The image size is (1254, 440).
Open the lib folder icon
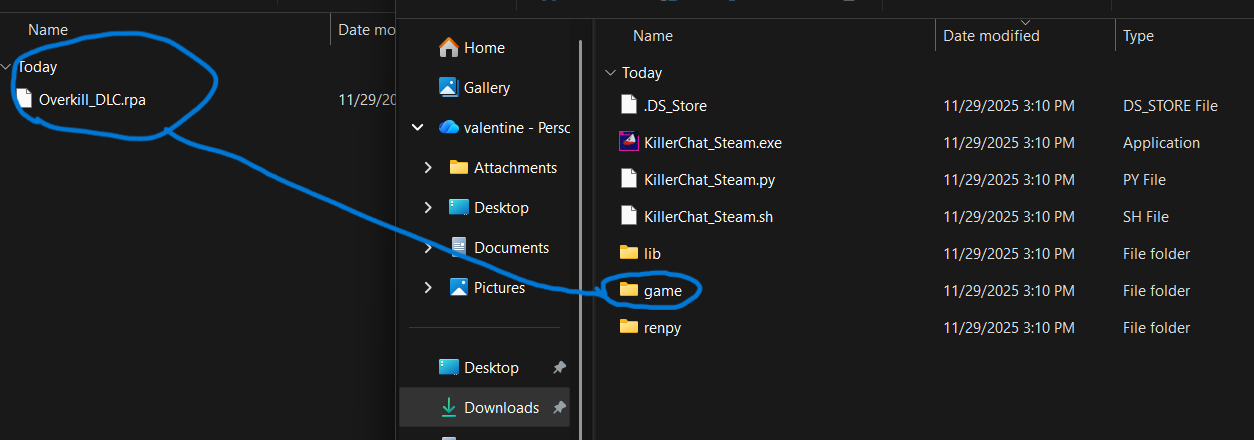click(x=628, y=253)
